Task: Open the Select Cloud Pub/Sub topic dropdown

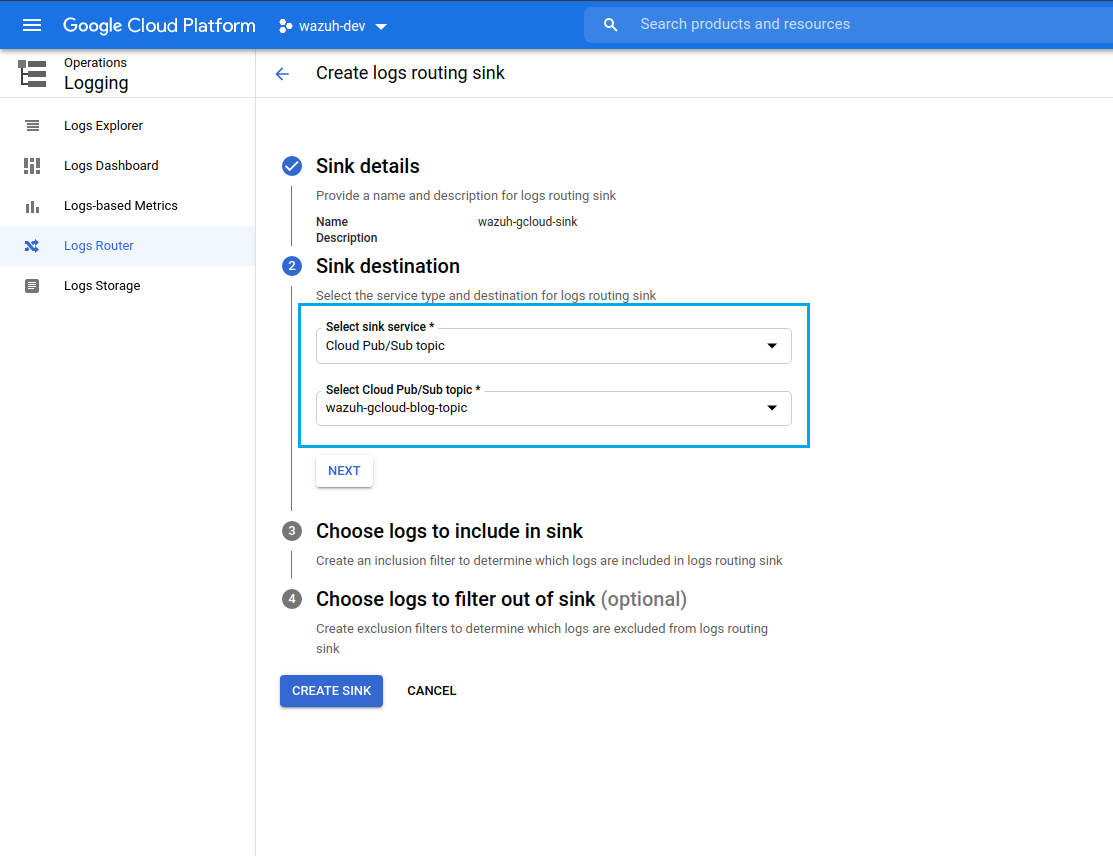Action: click(x=554, y=408)
